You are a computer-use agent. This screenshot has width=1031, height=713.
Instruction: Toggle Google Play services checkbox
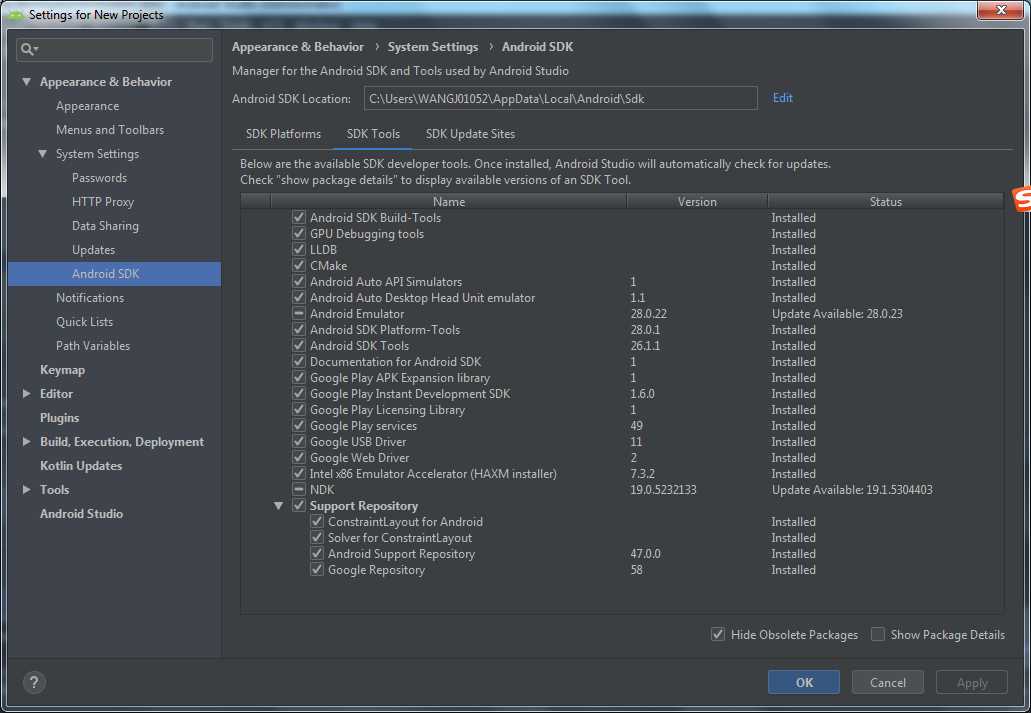[299, 425]
